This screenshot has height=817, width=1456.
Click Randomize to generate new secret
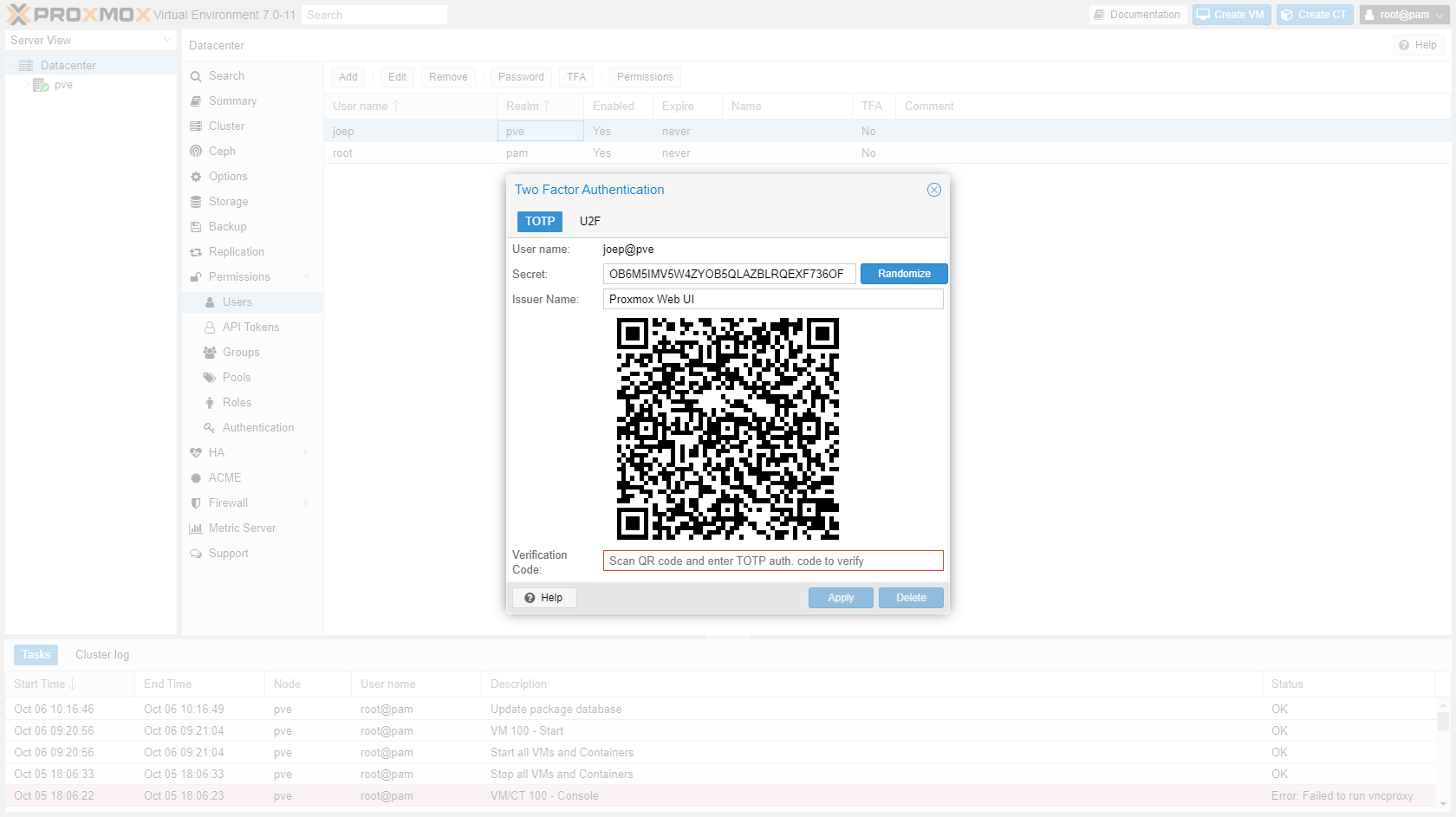tap(904, 274)
